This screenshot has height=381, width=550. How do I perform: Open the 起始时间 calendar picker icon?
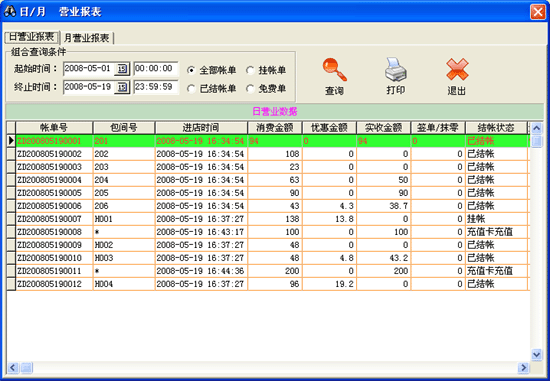tap(122, 69)
